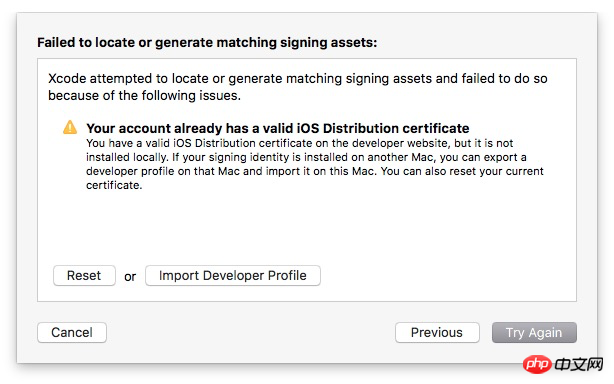Screen dimensions: 614x384
Task: Reset the current distribution certificate
Action: [x=84, y=276]
